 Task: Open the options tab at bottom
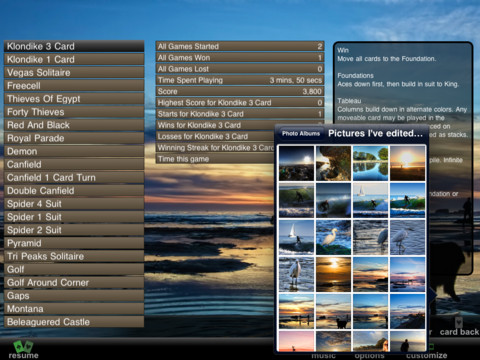pyautogui.click(x=369, y=356)
